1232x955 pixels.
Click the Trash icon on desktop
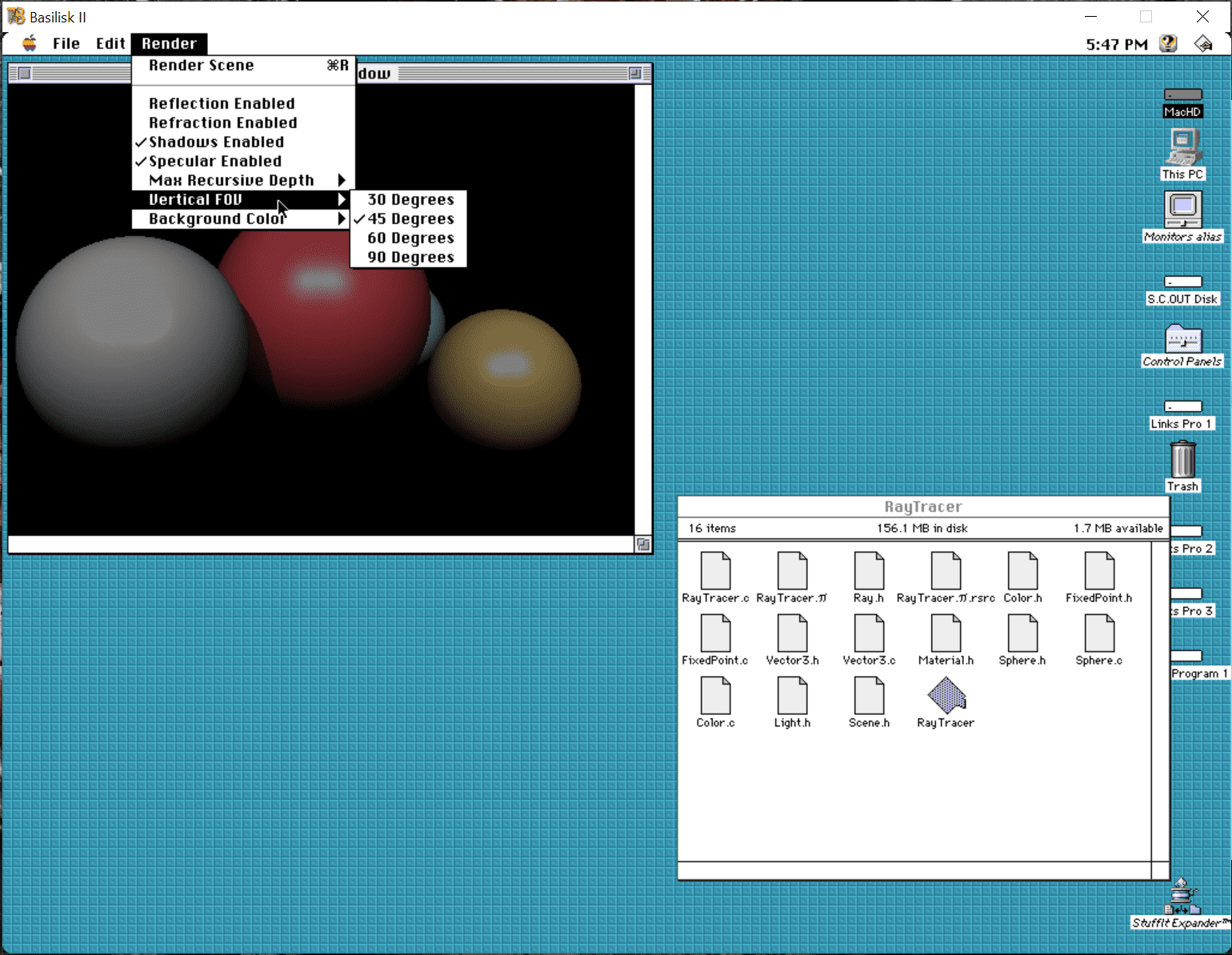coord(1182,462)
